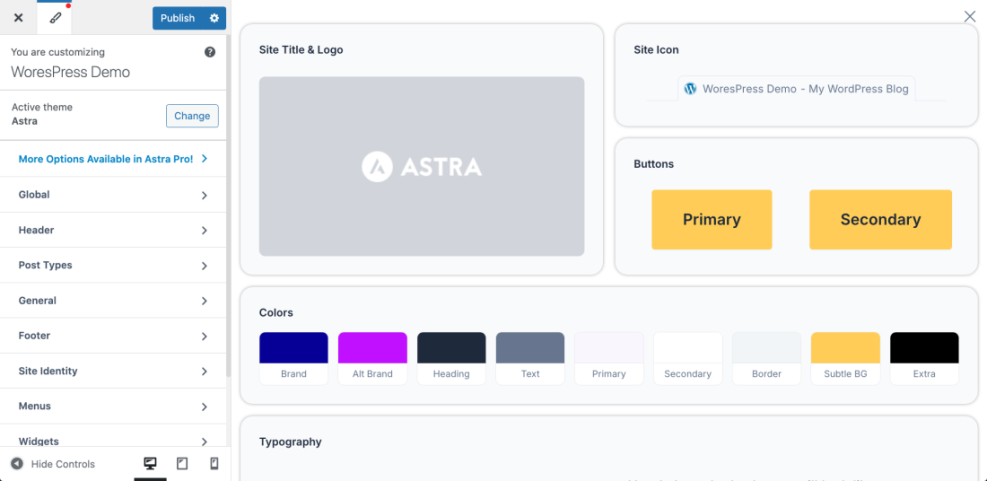Switch to desktop preview icon
Screen dimensions: 987x481
150,463
